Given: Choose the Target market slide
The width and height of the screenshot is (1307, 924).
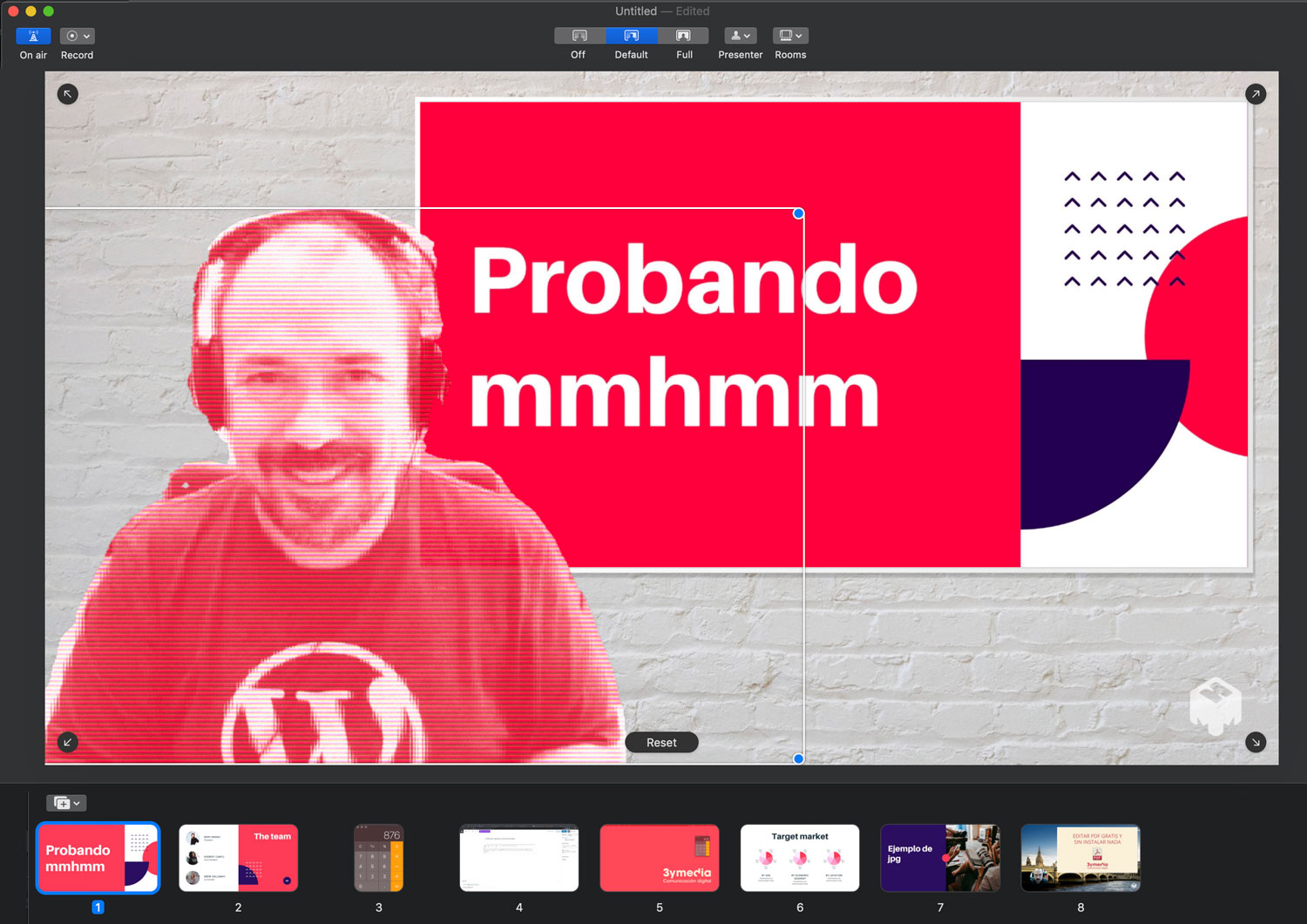Looking at the screenshot, I should 800,858.
